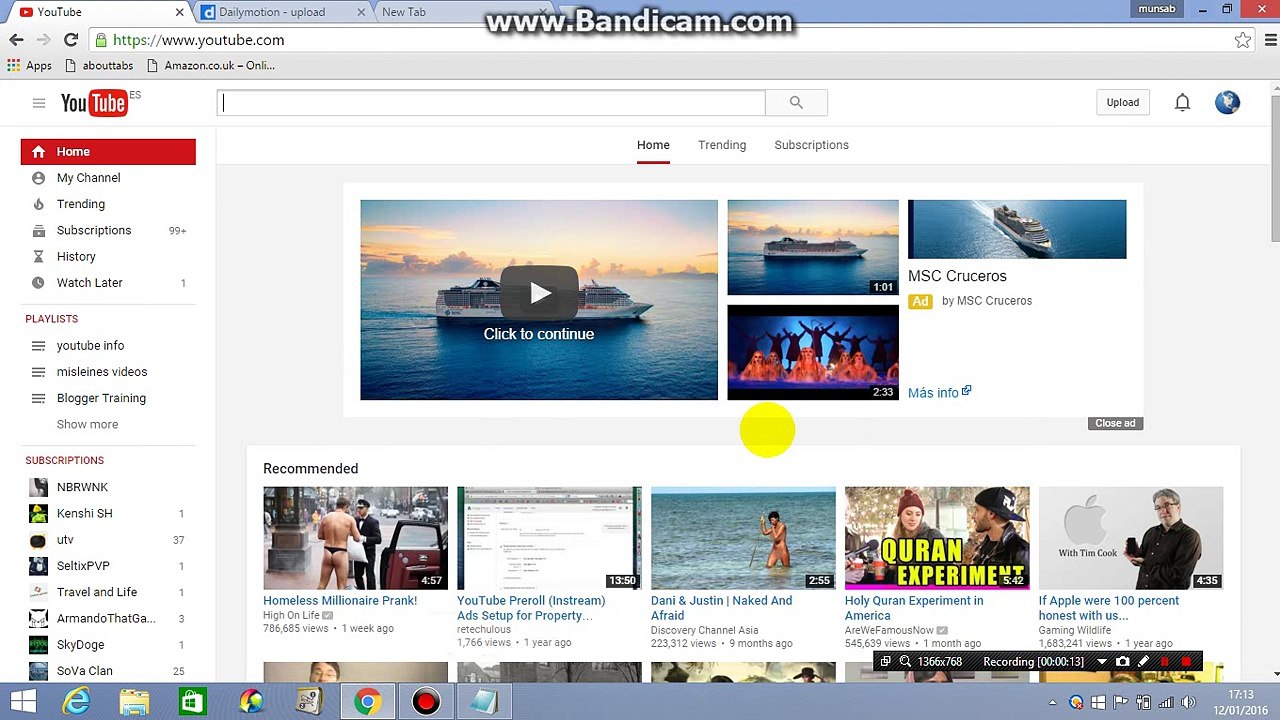This screenshot has width=1280, height=720.
Task: Open Subscriptions in the sidebar
Action: coord(108,230)
